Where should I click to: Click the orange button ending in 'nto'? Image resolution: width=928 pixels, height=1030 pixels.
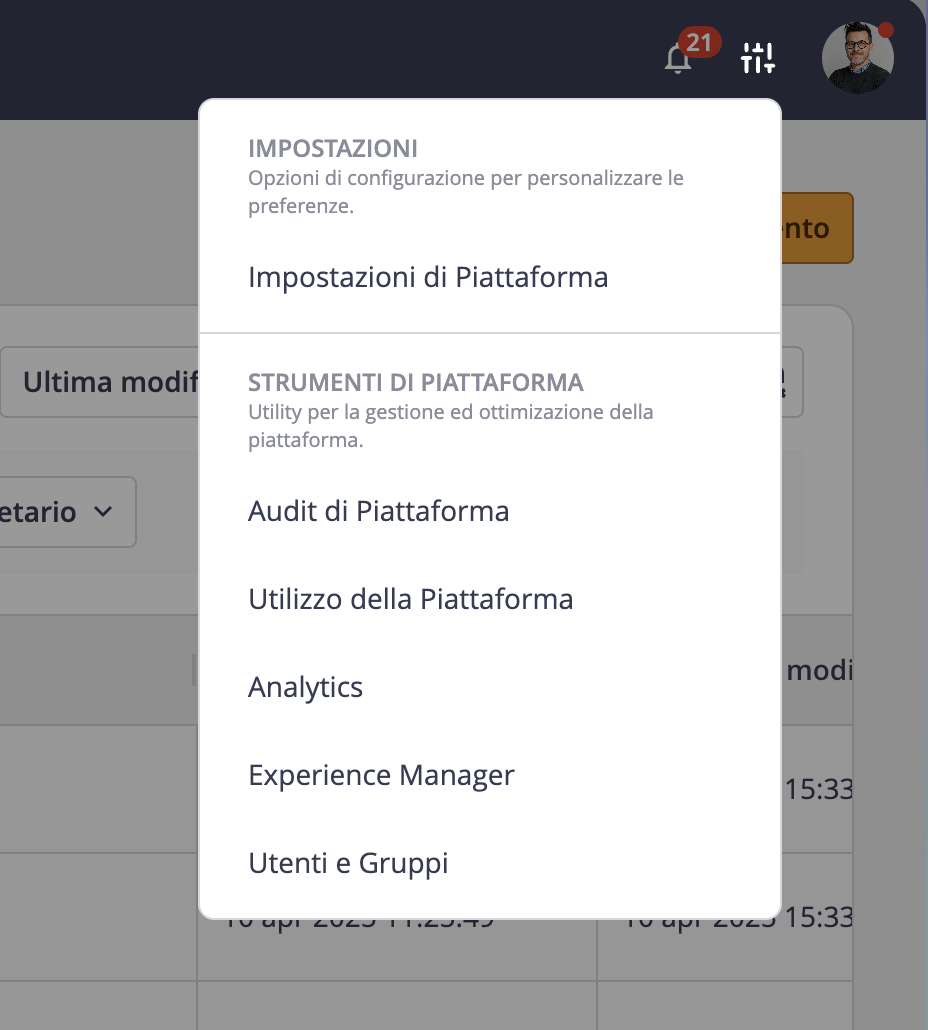tap(817, 228)
